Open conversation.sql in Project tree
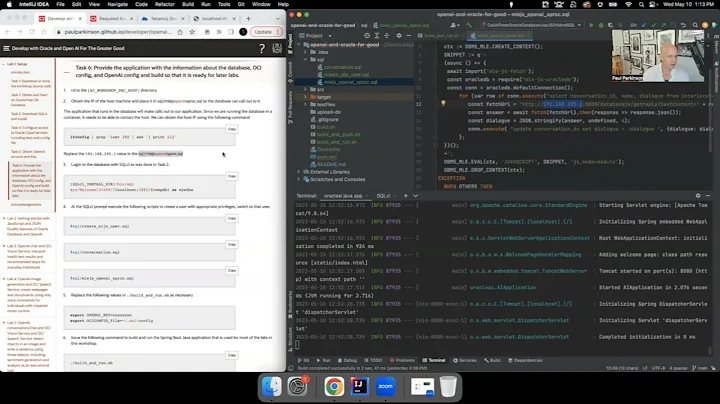Screen dimensions: 720x404 (342, 67)
